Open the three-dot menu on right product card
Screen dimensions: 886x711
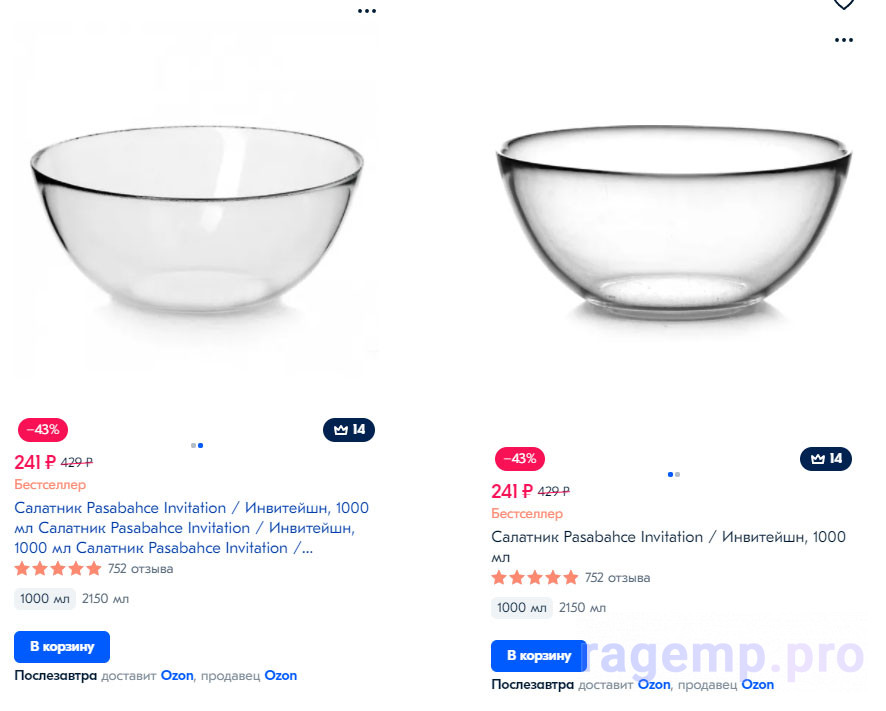[x=844, y=41]
